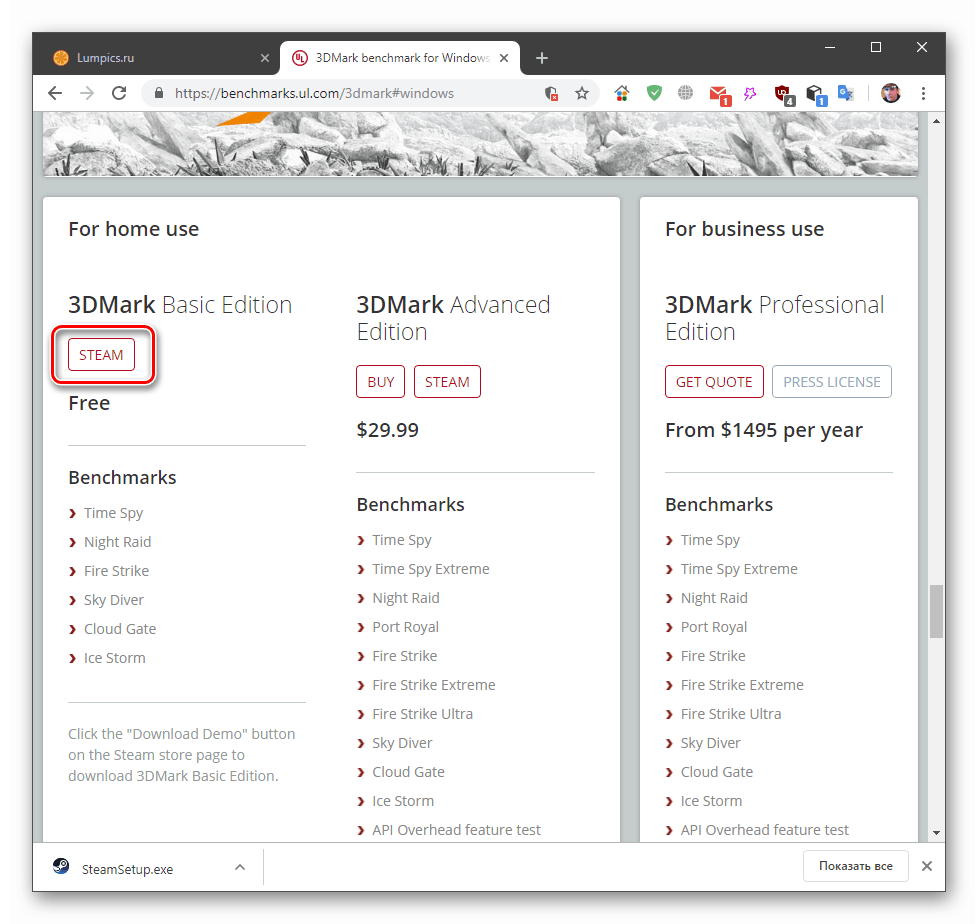This screenshot has width=978, height=924.
Task: Click the 'From $1495 per year' price
Action: click(764, 430)
